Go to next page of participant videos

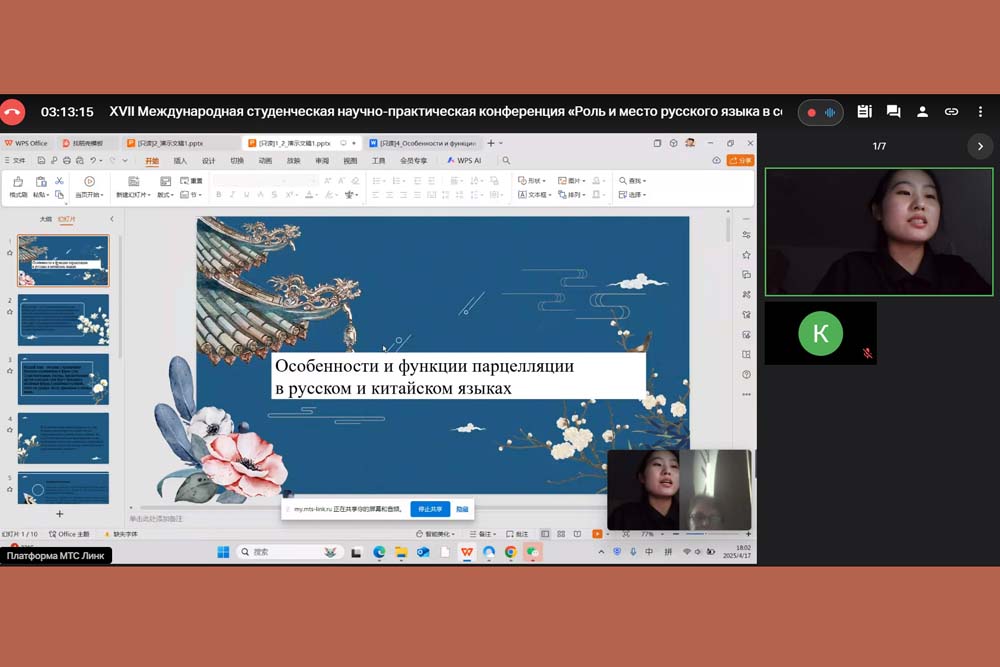coord(980,146)
